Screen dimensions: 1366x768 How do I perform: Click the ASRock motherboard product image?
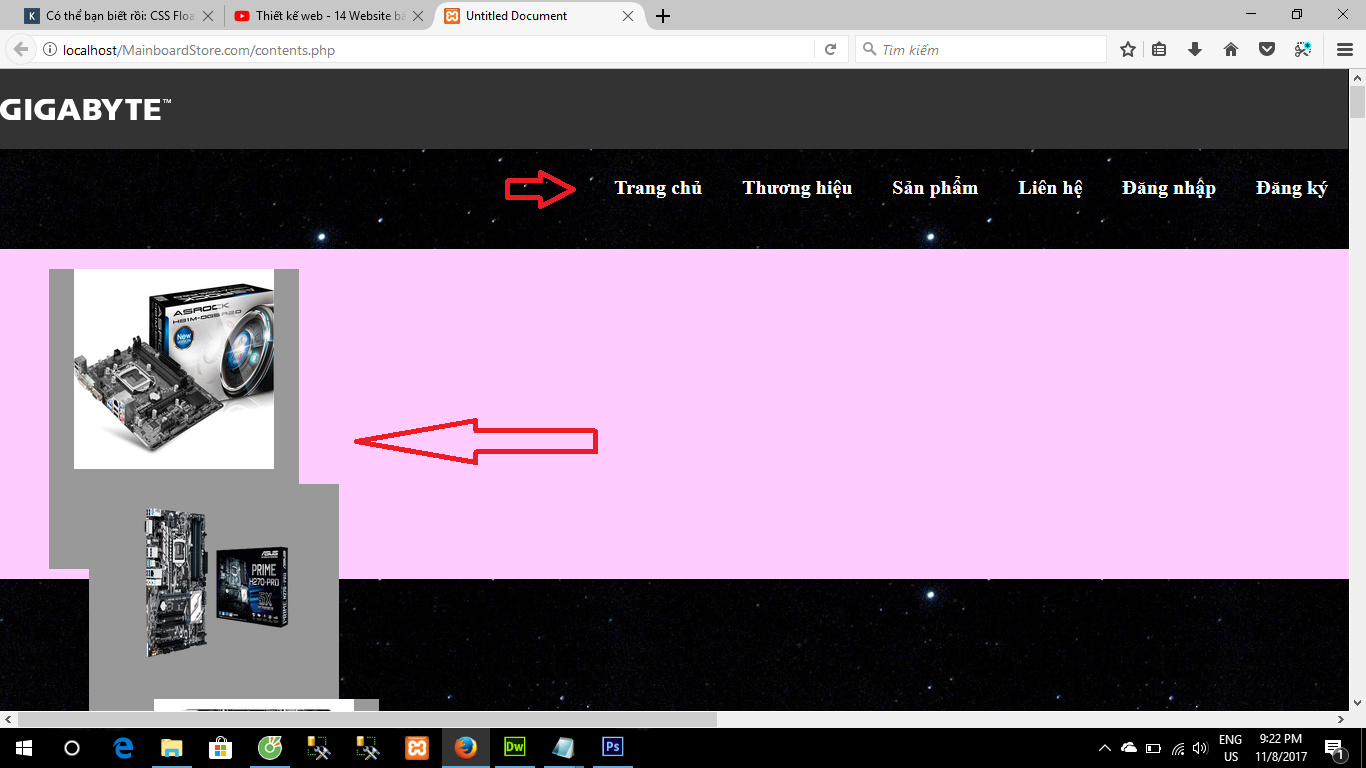click(x=174, y=368)
